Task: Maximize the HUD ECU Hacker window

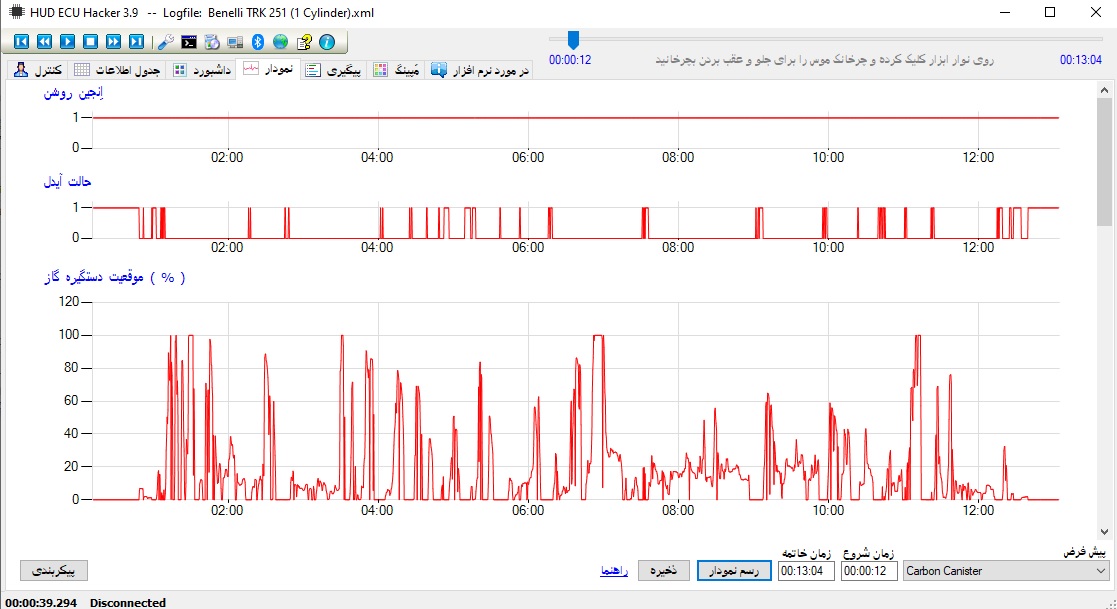Action: [1050, 12]
